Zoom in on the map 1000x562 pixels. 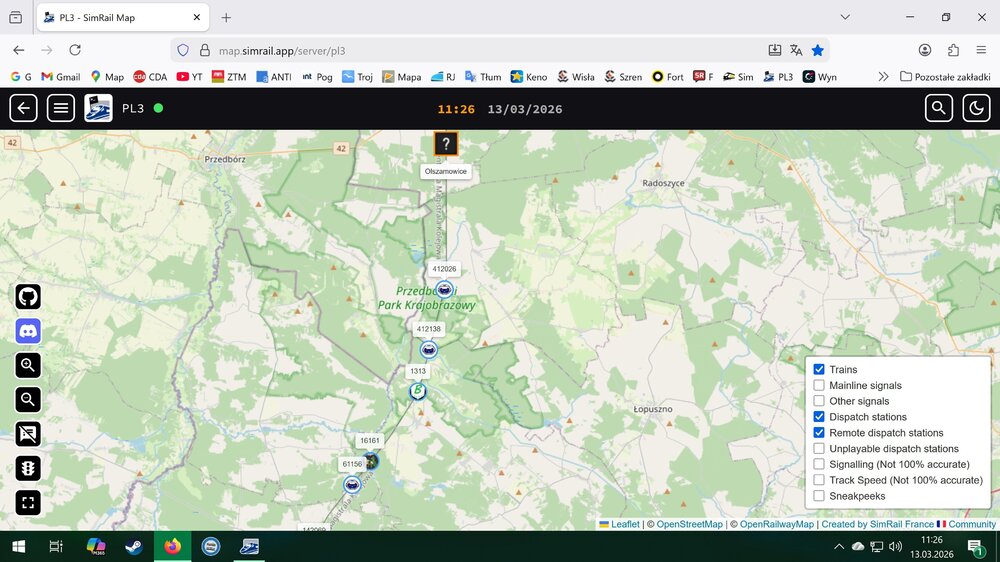click(28, 366)
